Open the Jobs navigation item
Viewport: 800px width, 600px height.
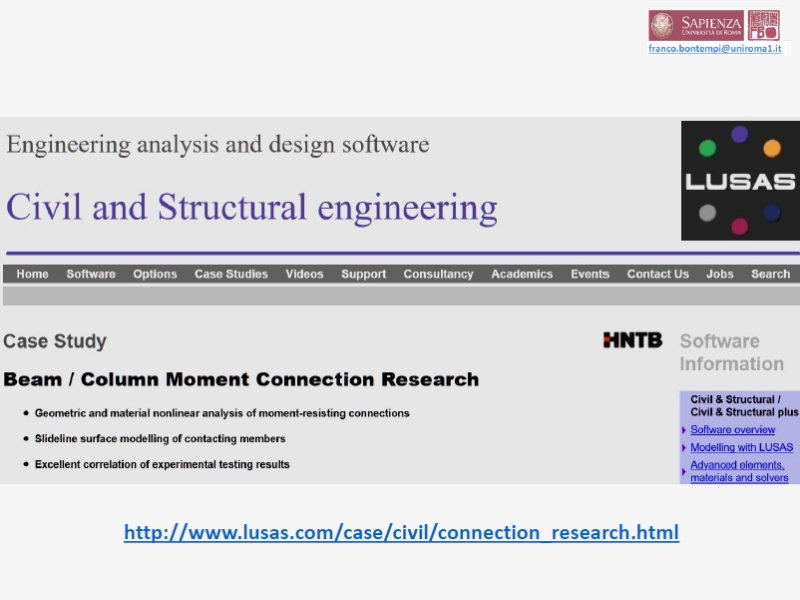[x=720, y=274]
